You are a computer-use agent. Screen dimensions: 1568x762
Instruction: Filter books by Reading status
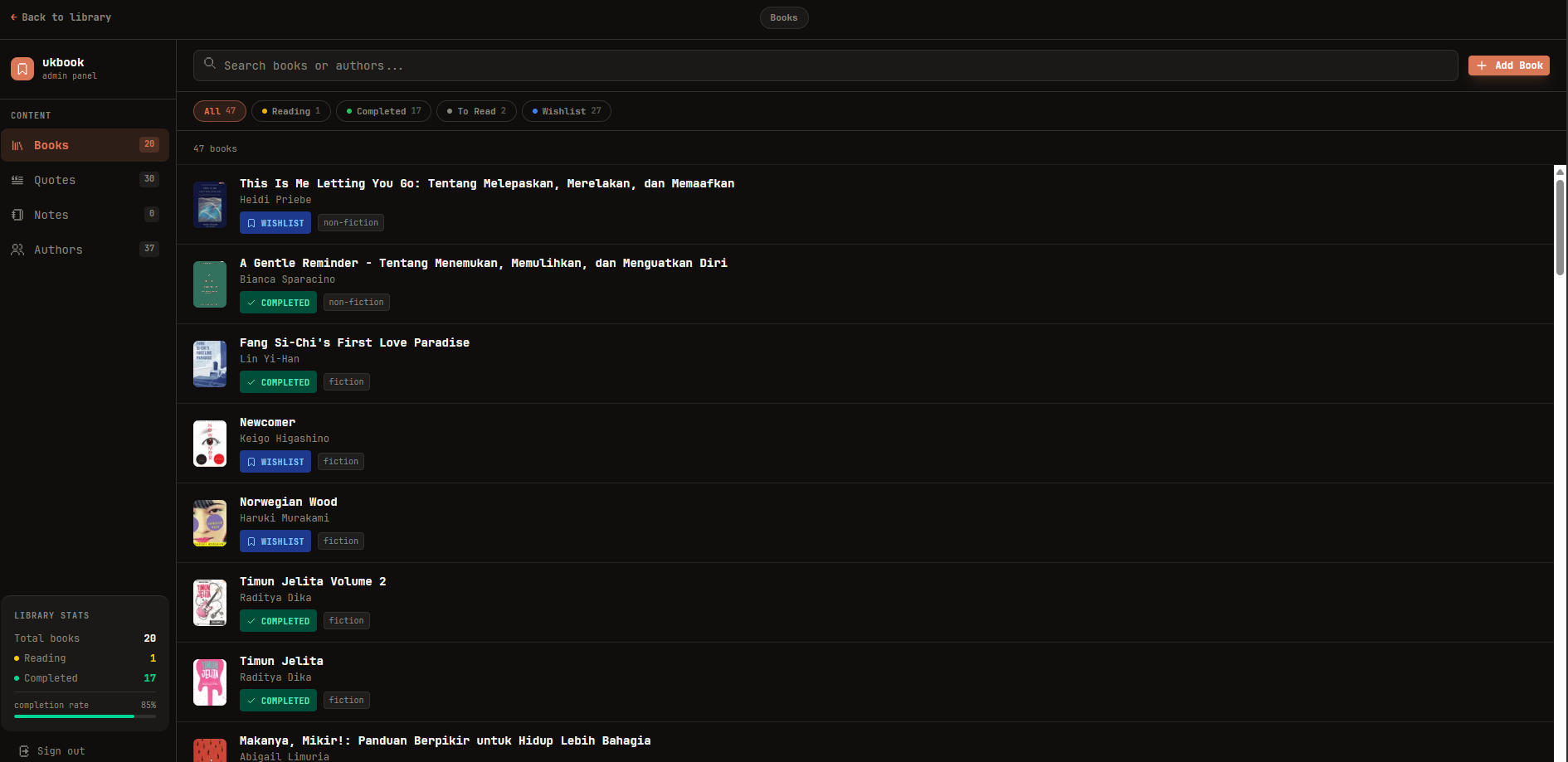point(291,111)
